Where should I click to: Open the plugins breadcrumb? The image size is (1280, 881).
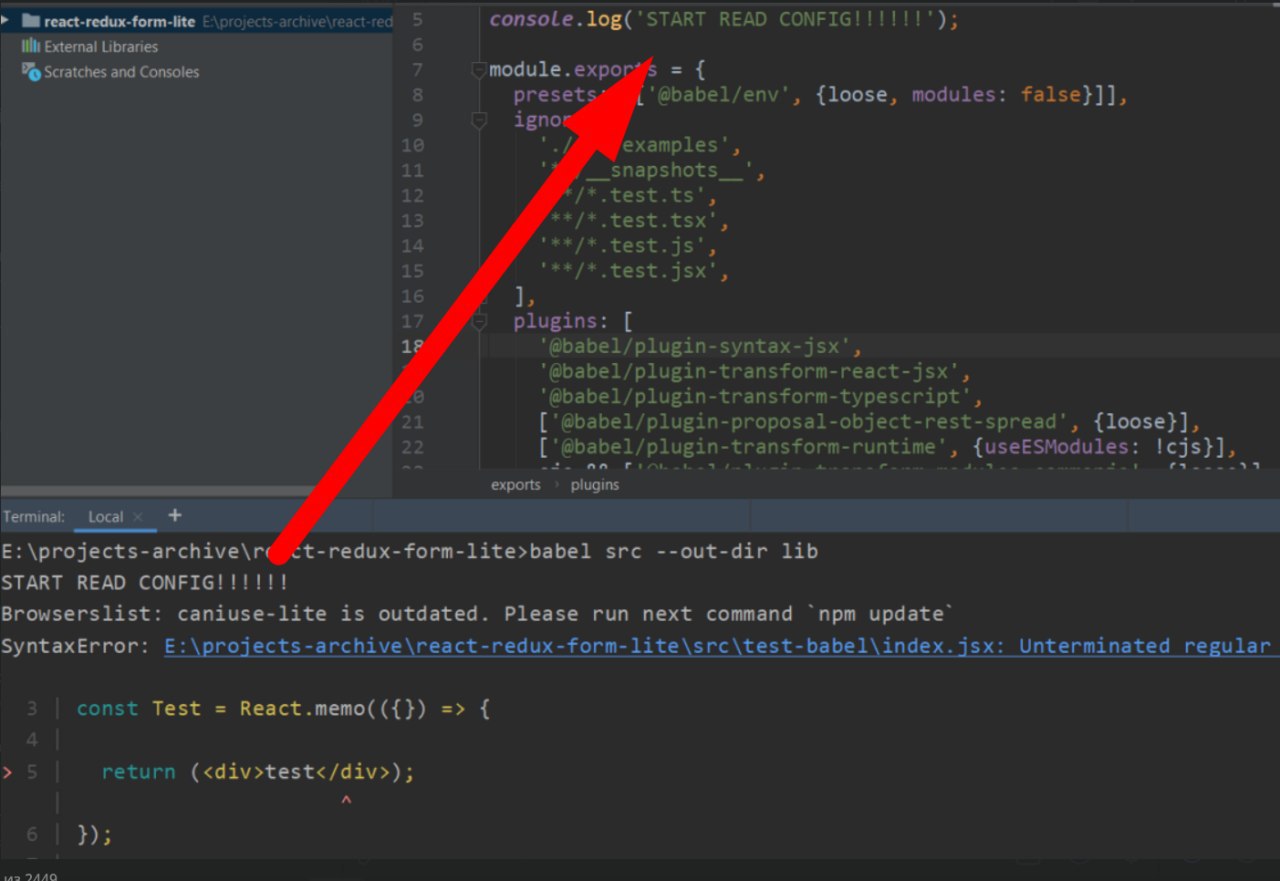(595, 485)
